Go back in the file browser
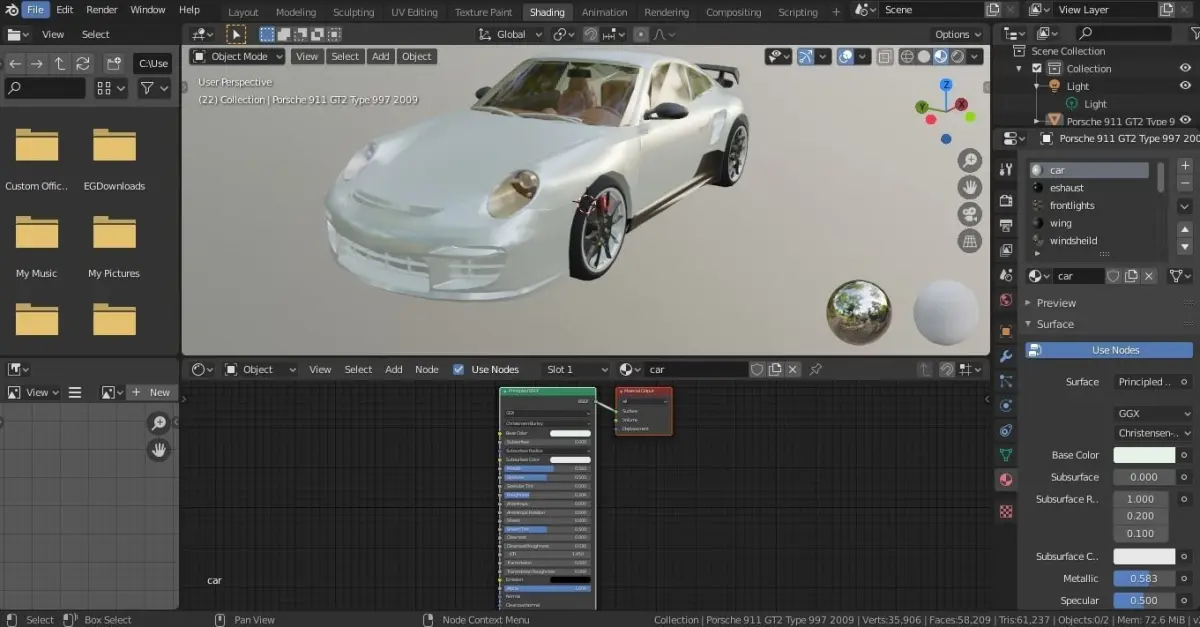Screen dimensions: 1200x627 pos(14,63)
